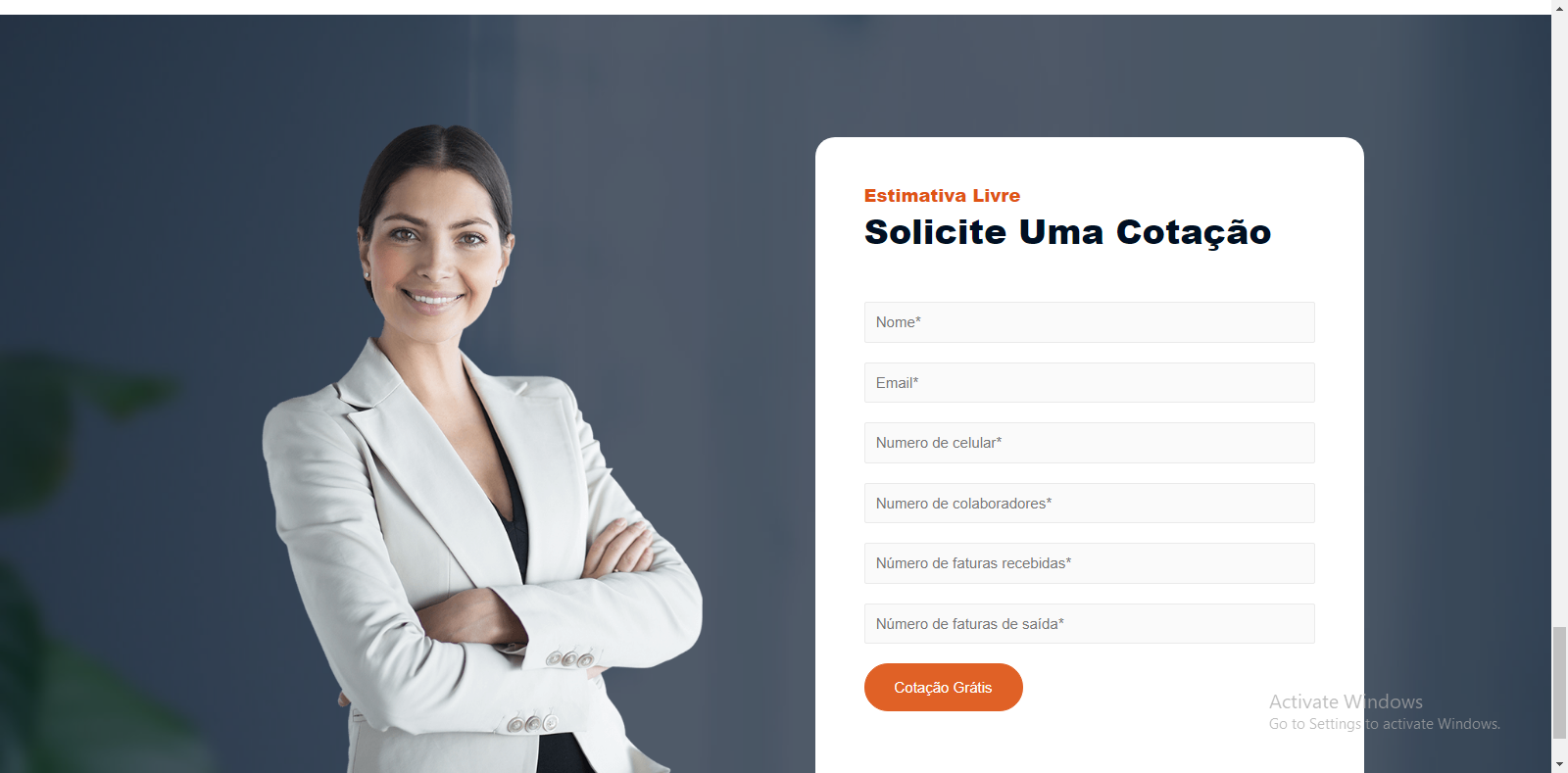
Task: Submit with the Cotação Grátis button
Action: pyautogui.click(x=944, y=688)
